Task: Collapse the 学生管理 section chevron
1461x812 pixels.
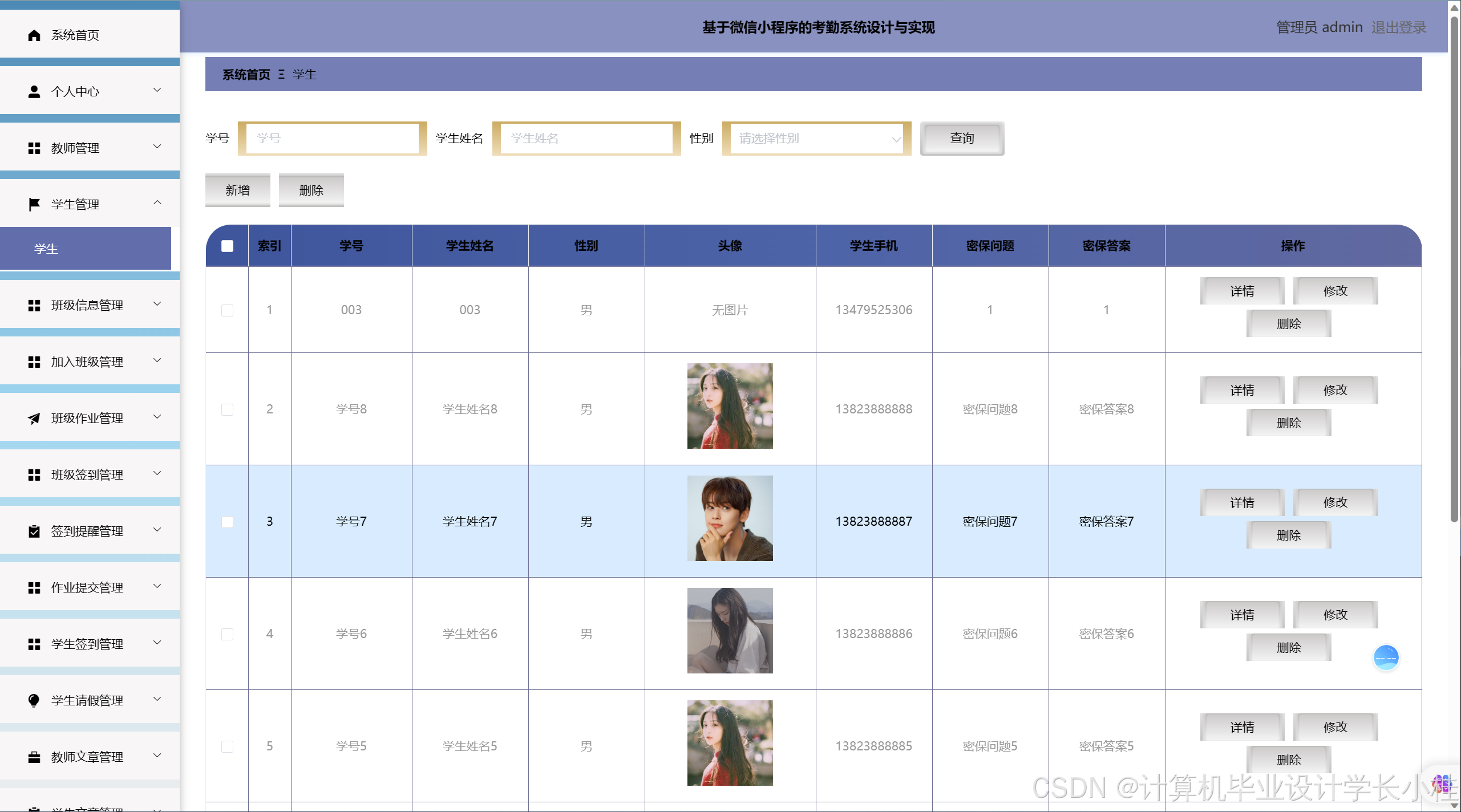Action: pos(157,203)
